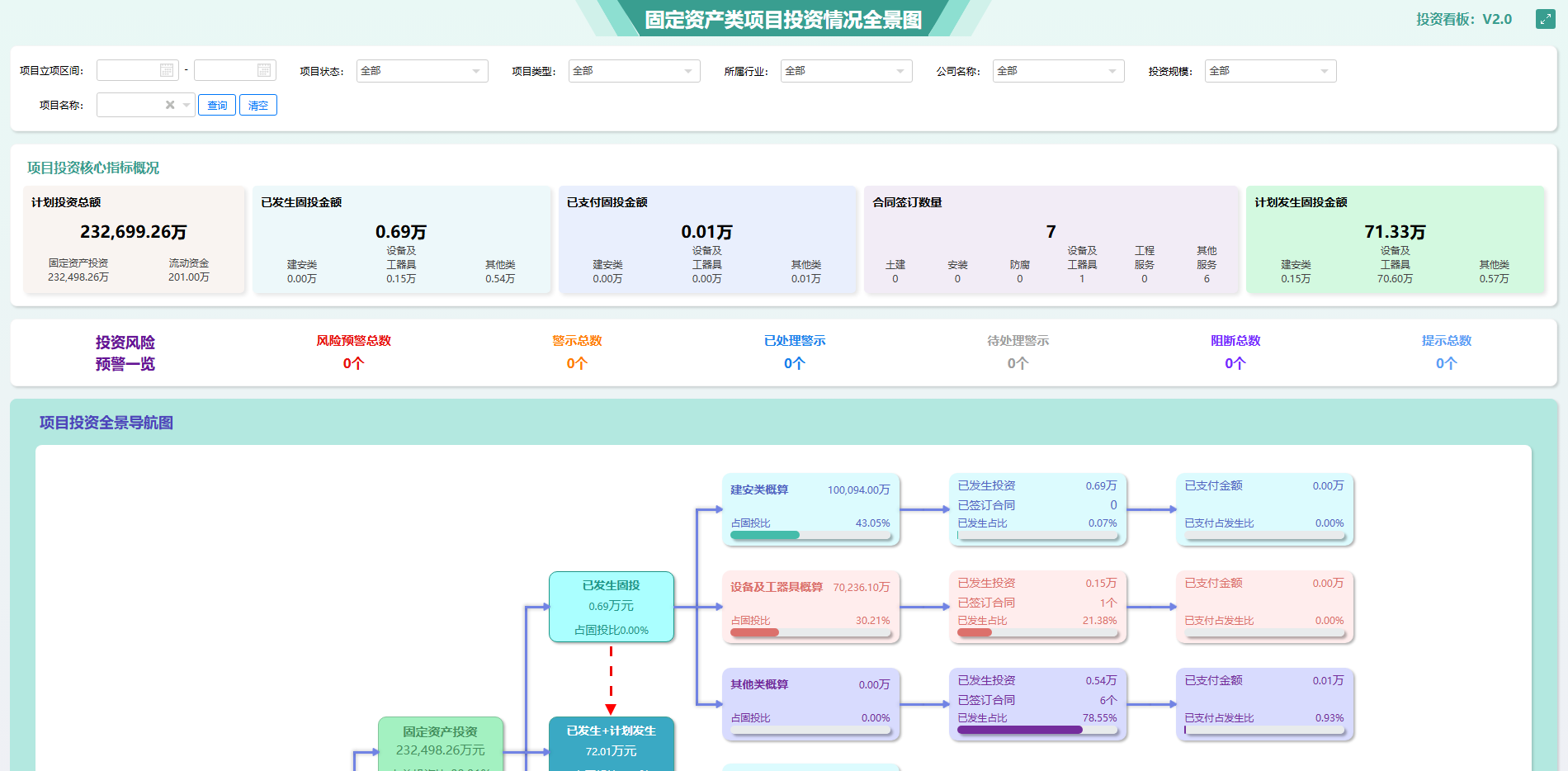
Task: Click the 清空 button
Action: [x=258, y=105]
